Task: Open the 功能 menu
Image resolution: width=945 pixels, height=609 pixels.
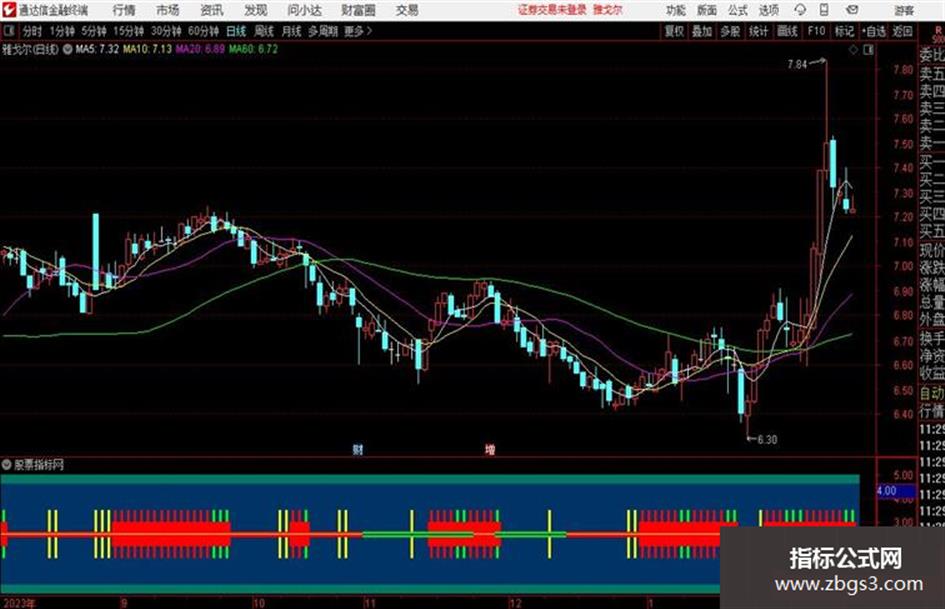Action: pos(676,10)
